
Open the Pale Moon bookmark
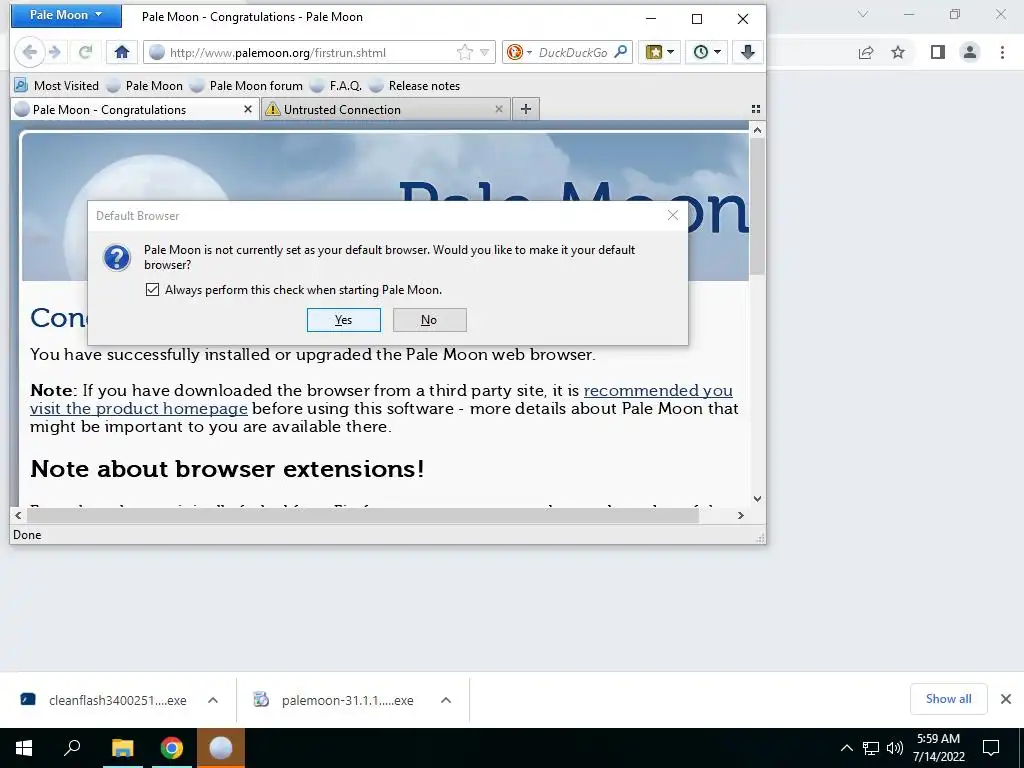[145, 86]
